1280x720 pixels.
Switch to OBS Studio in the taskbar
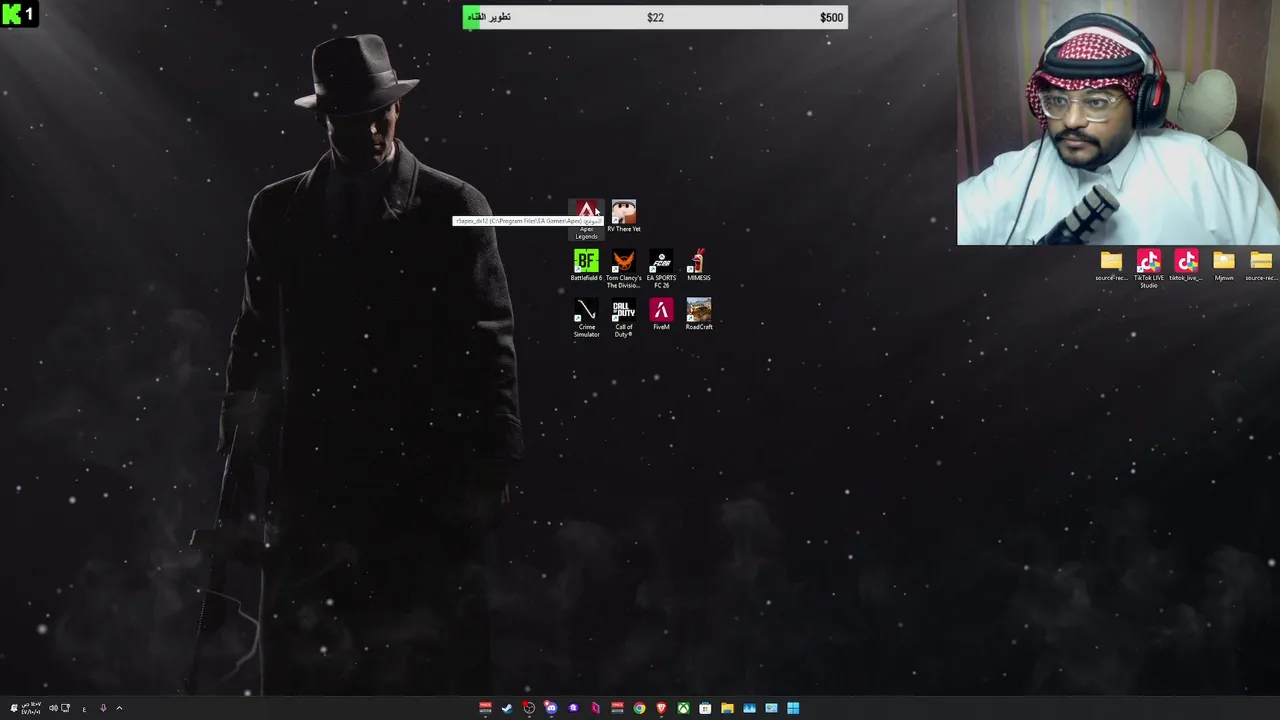[529, 708]
